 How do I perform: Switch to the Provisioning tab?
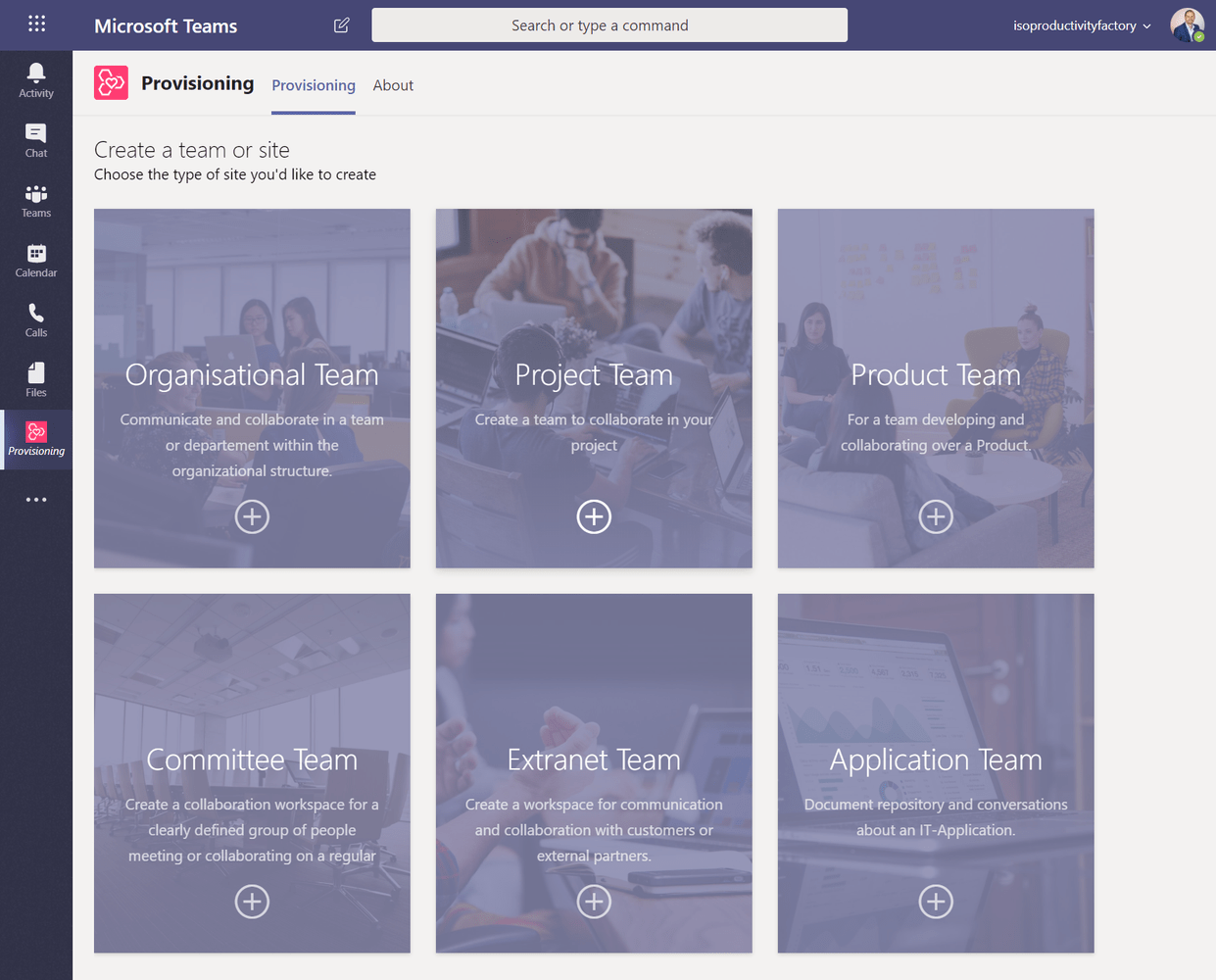click(x=314, y=85)
